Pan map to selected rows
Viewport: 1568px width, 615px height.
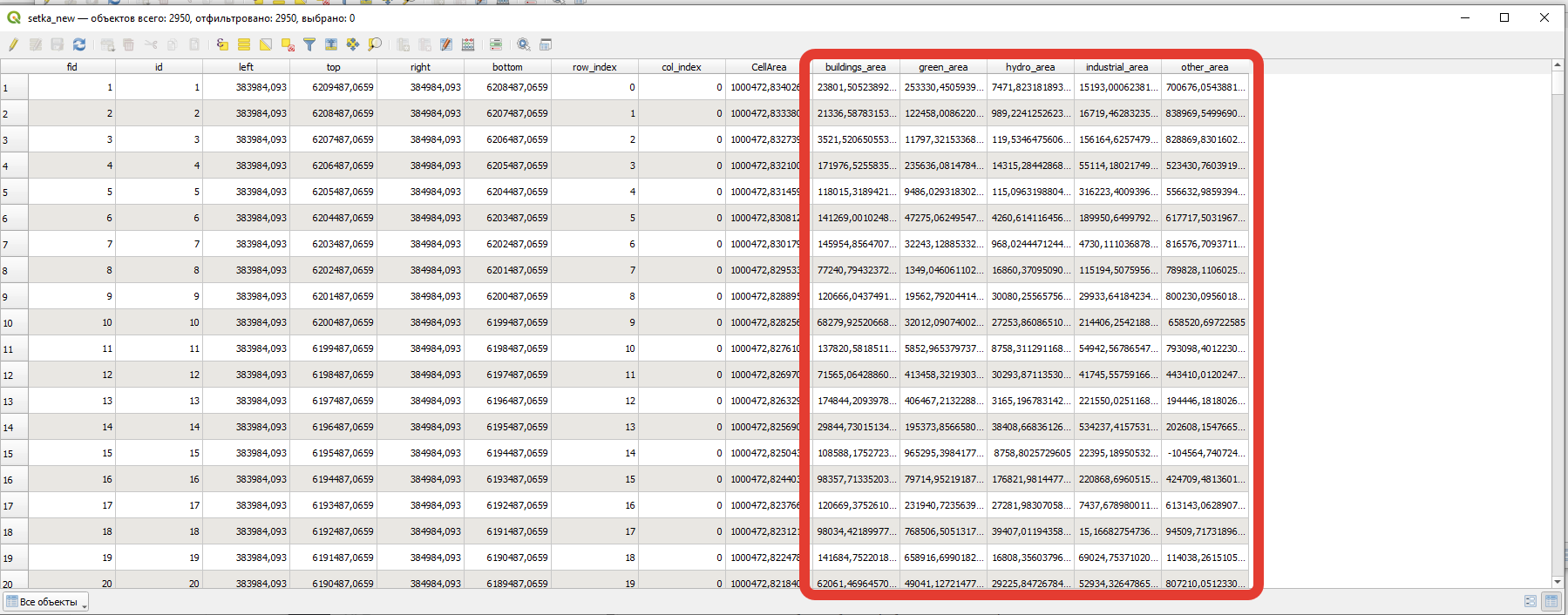tap(353, 44)
